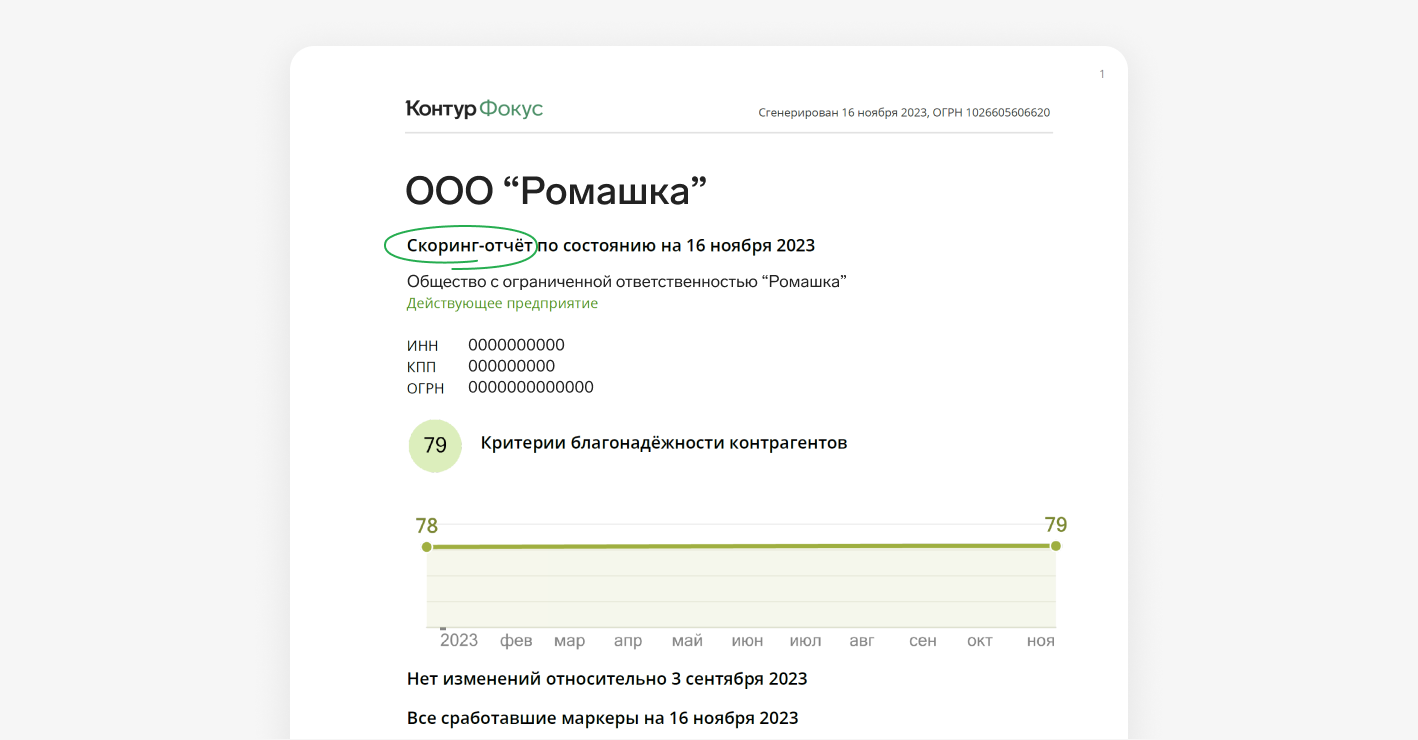Click the Нет изменений относительно 3 сентября text
1418x740 pixels.
(607, 679)
